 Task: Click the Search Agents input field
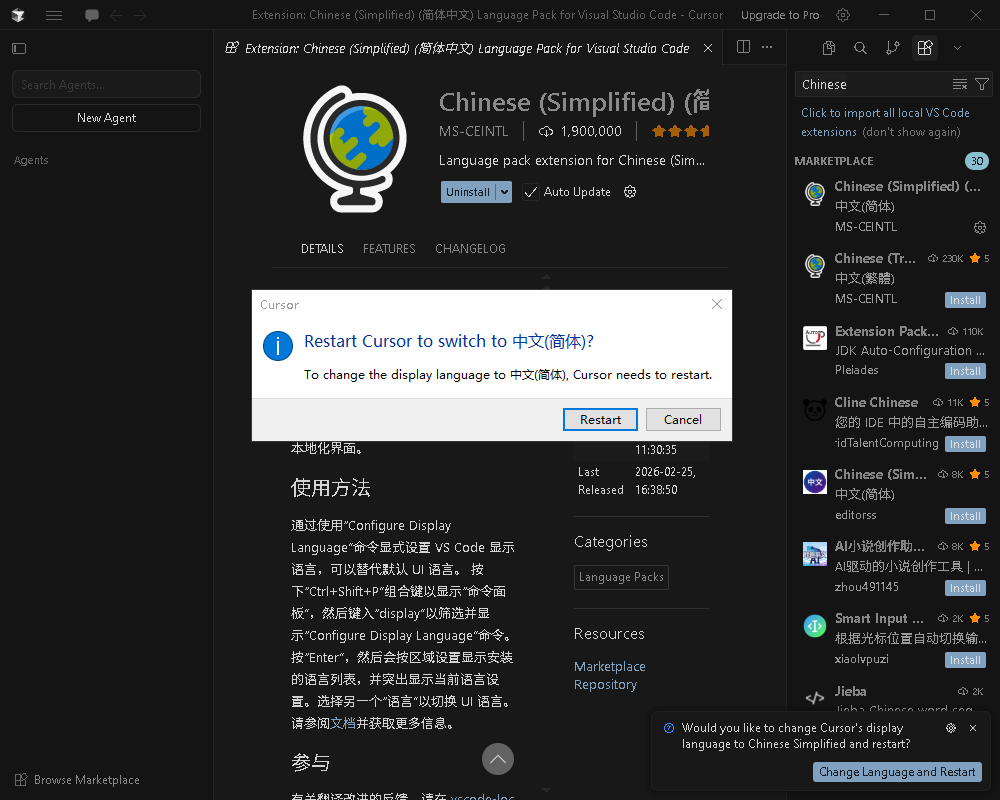click(x=106, y=85)
